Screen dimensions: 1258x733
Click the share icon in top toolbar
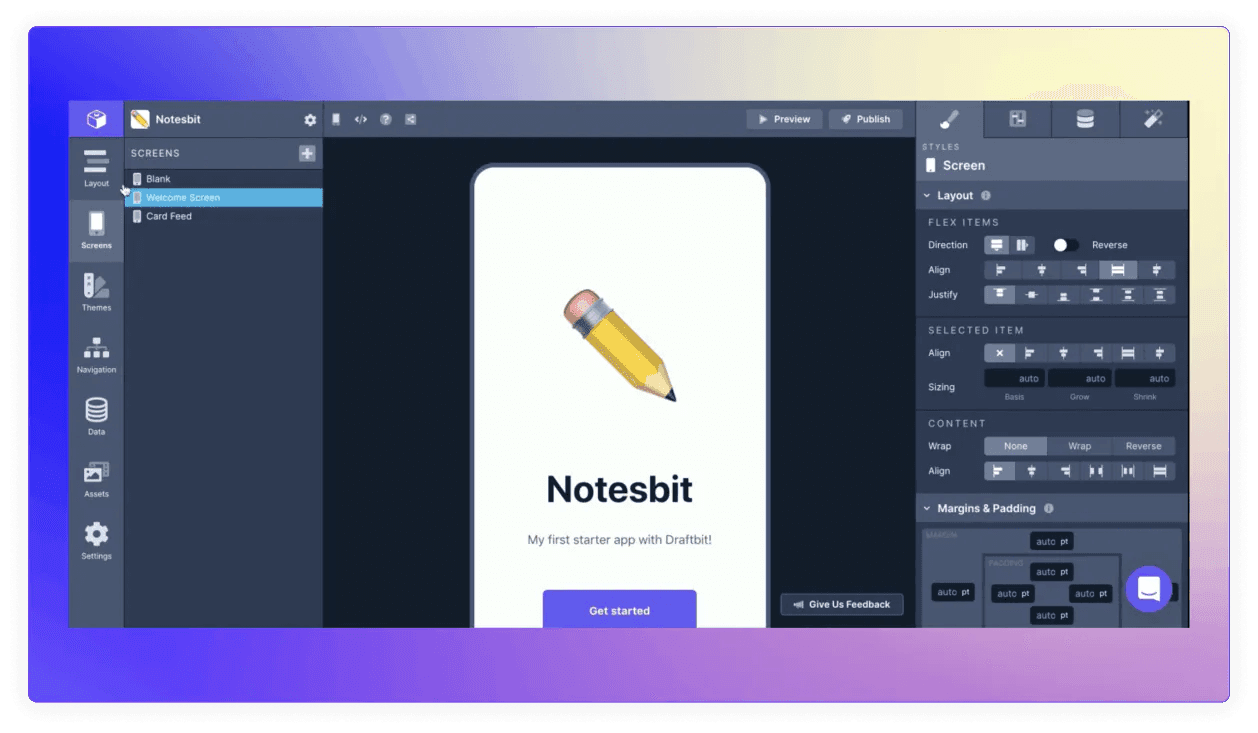(411, 119)
